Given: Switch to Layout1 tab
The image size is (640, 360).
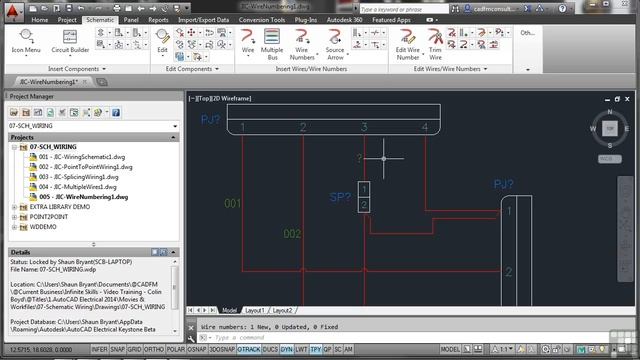Looking at the screenshot, I should click(255, 311).
